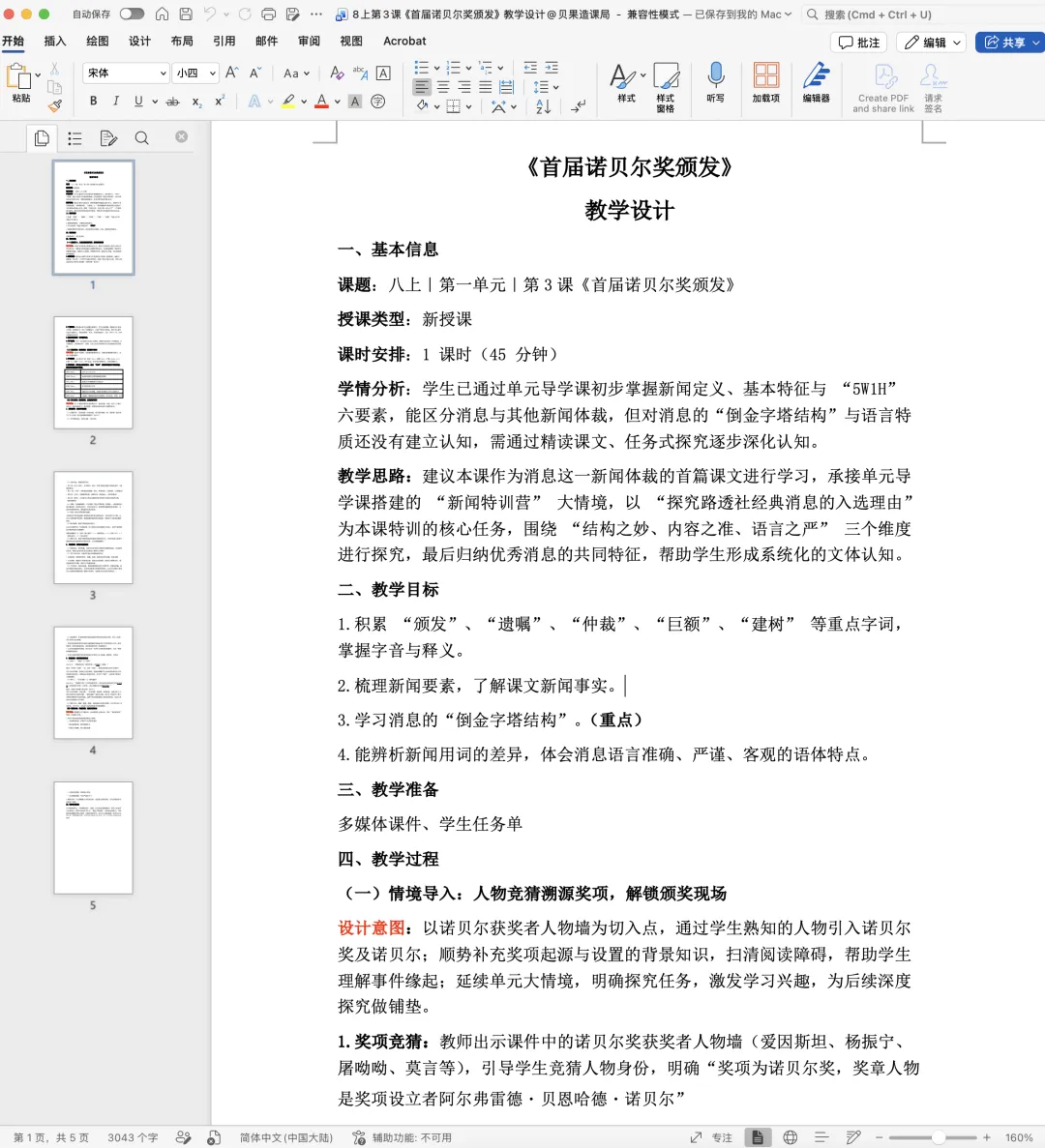
Task: Switch to the 设计 tab
Action: [x=140, y=41]
